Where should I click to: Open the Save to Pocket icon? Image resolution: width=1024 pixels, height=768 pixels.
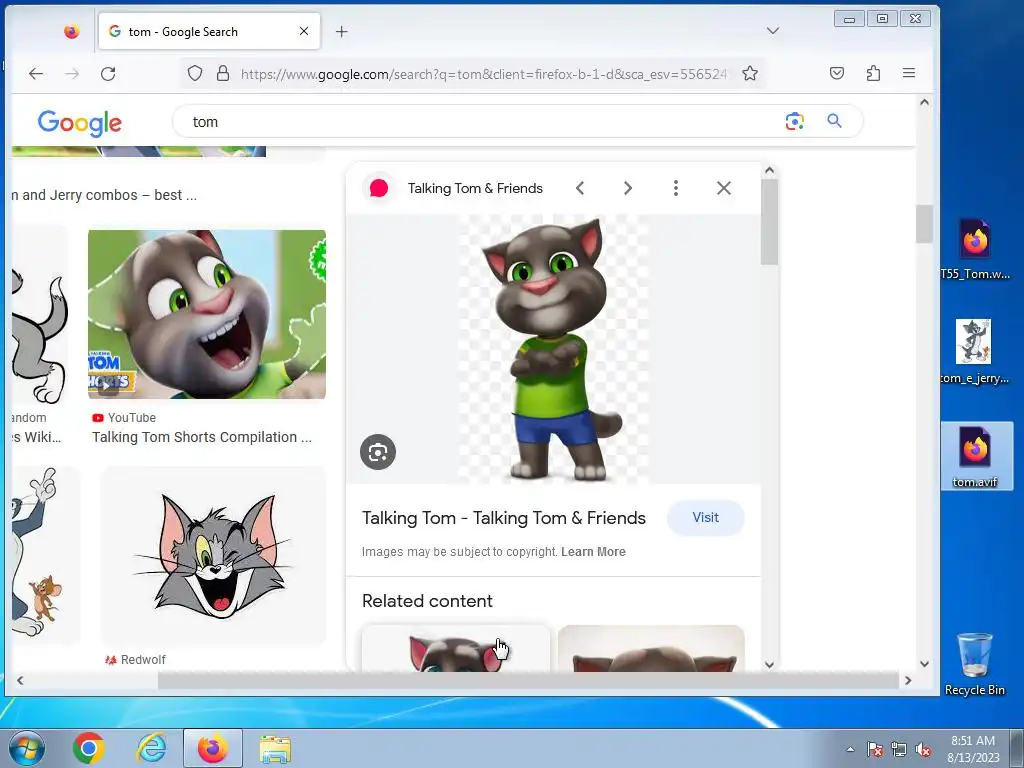coord(837,73)
